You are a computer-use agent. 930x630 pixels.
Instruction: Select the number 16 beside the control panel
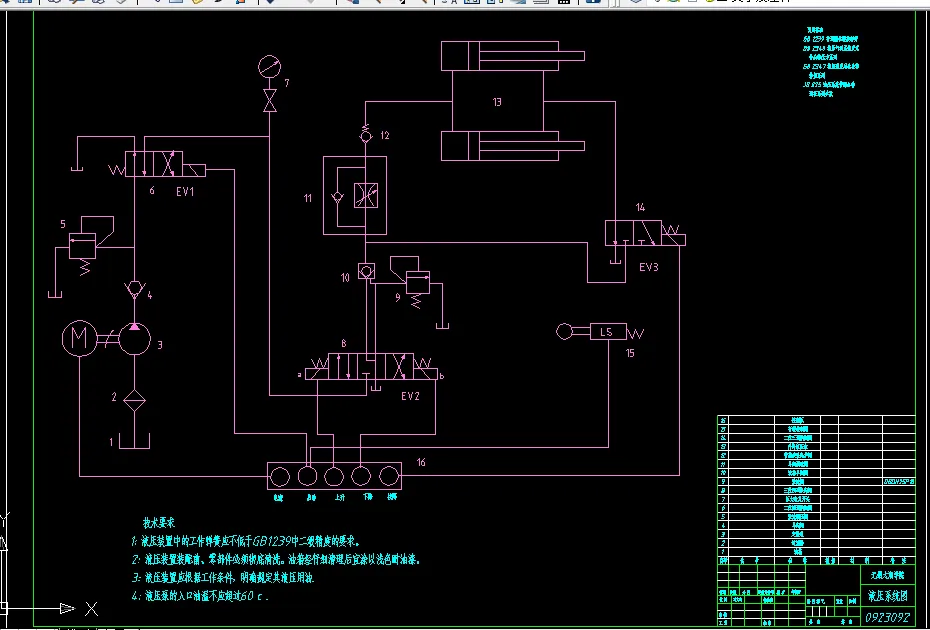pos(421,462)
